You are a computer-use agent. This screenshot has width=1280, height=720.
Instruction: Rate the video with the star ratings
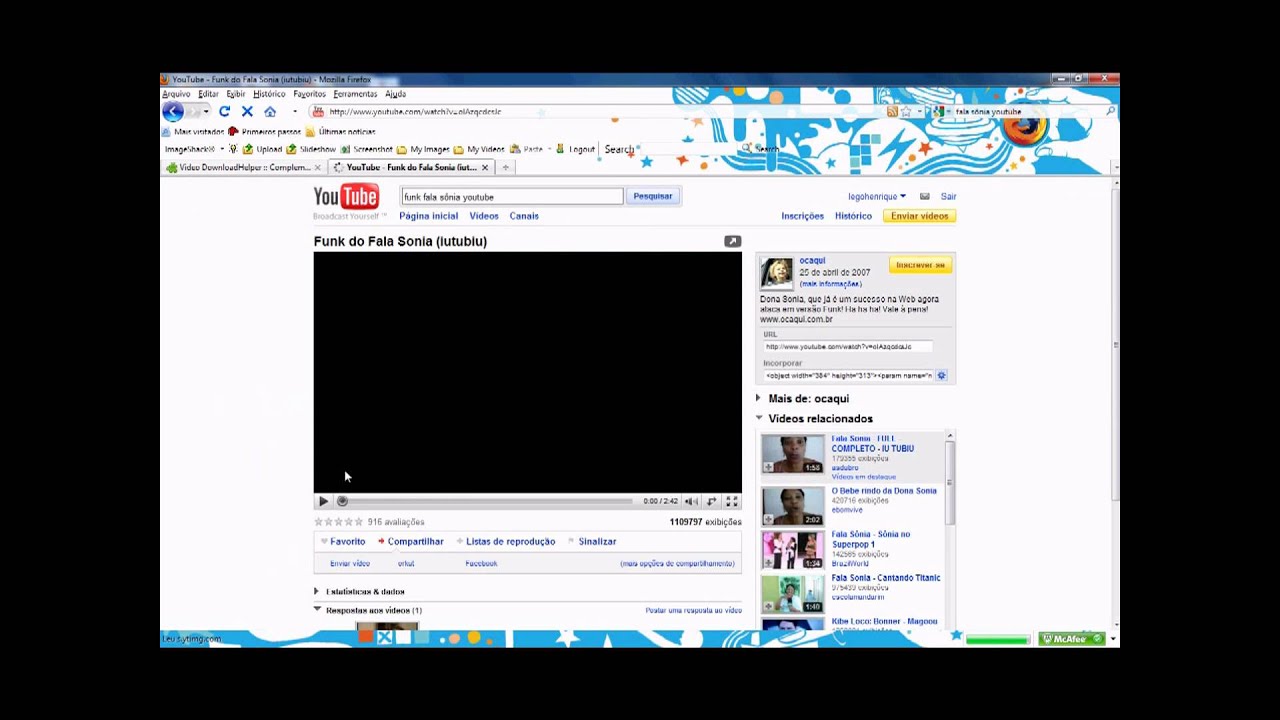(x=338, y=522)
